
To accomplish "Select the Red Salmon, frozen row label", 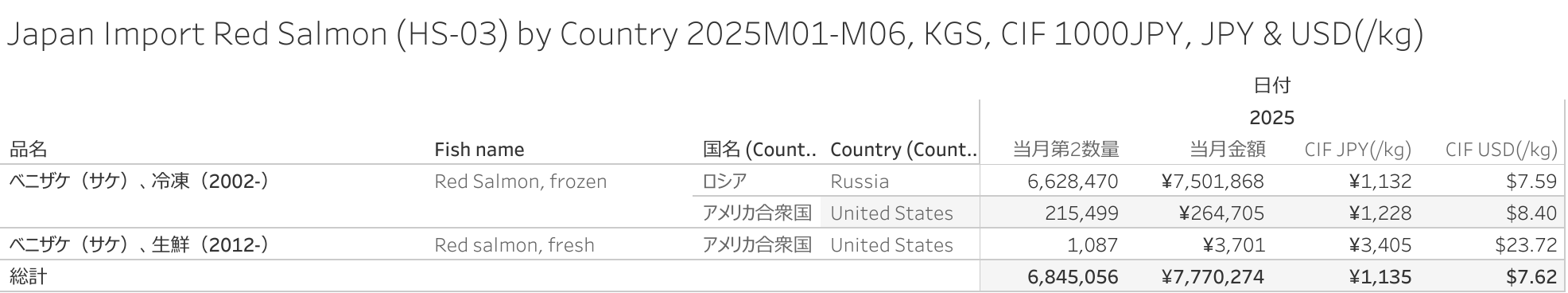I will pos(520,182).
